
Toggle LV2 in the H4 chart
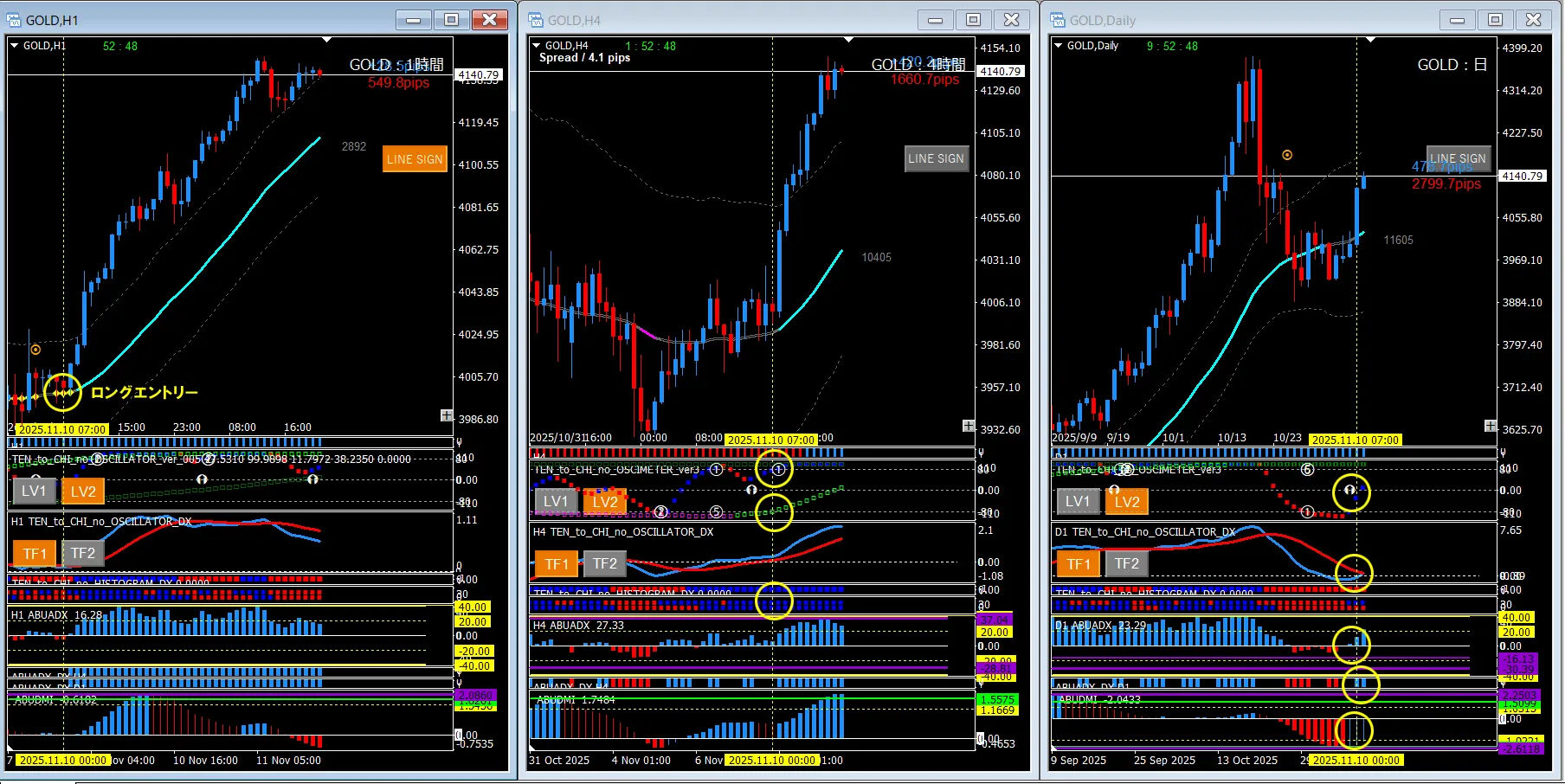click(605, 502)
